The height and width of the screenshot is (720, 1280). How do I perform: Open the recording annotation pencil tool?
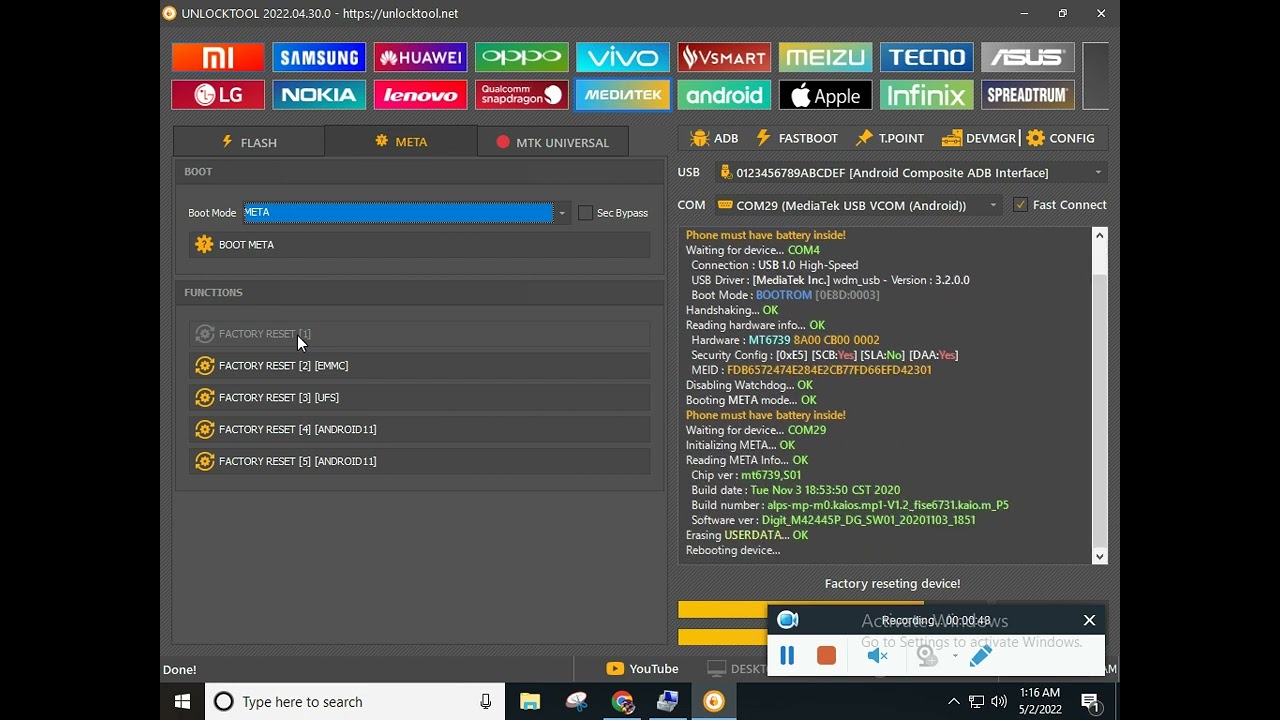[981, 656]
